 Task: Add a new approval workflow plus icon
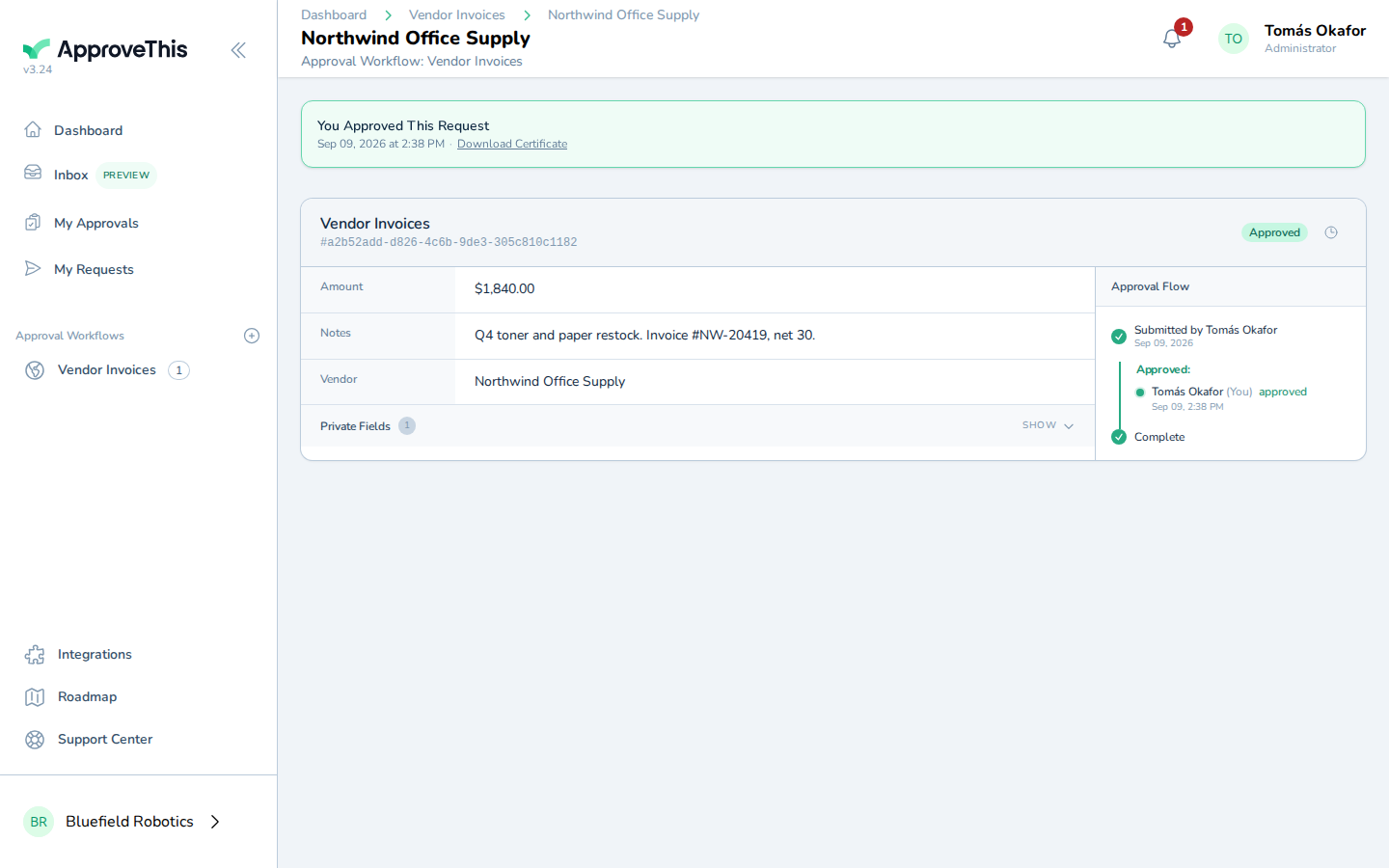(252, 336)
